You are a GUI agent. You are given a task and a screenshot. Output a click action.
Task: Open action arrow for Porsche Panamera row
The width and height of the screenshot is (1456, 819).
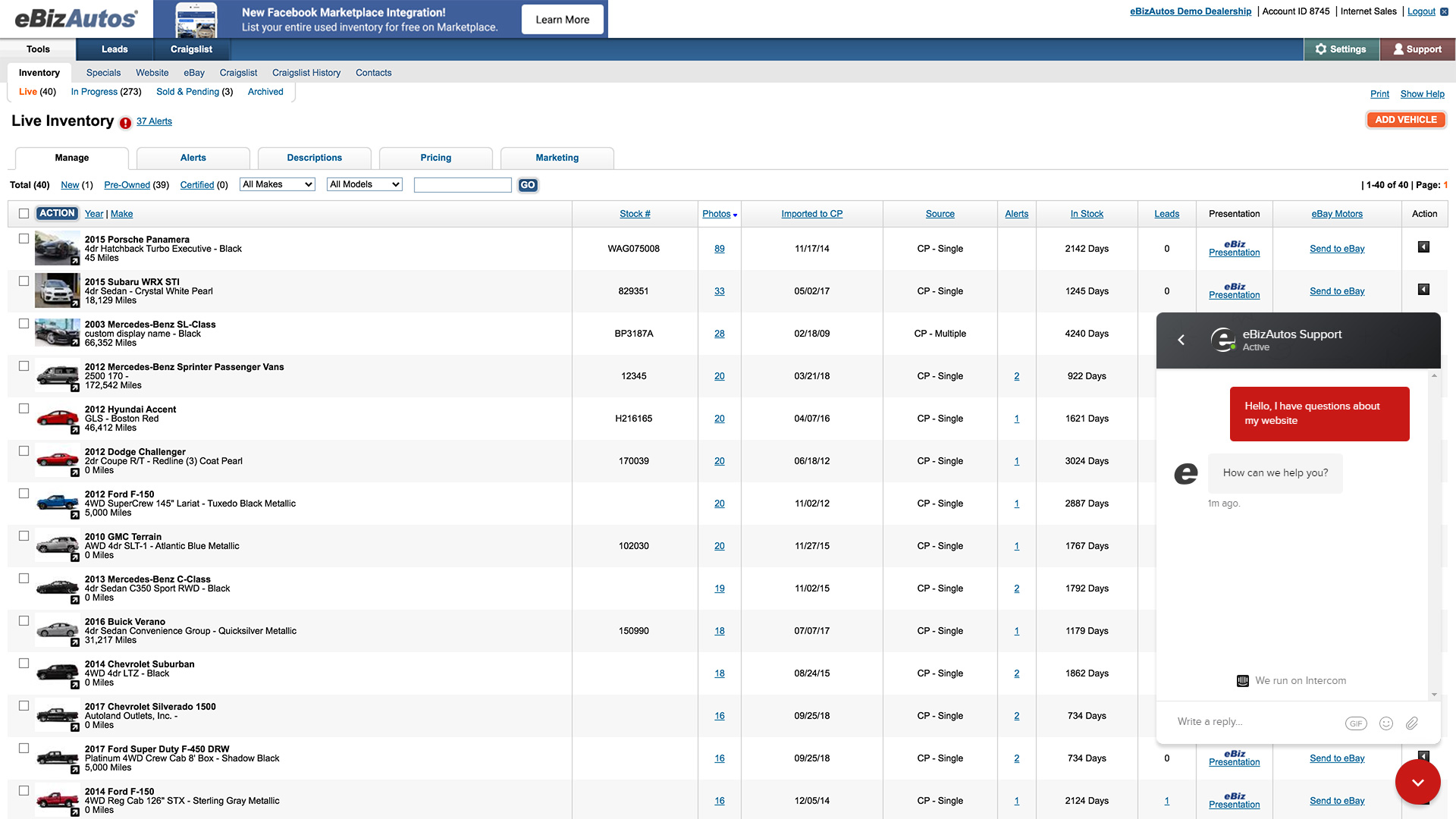1424,247
